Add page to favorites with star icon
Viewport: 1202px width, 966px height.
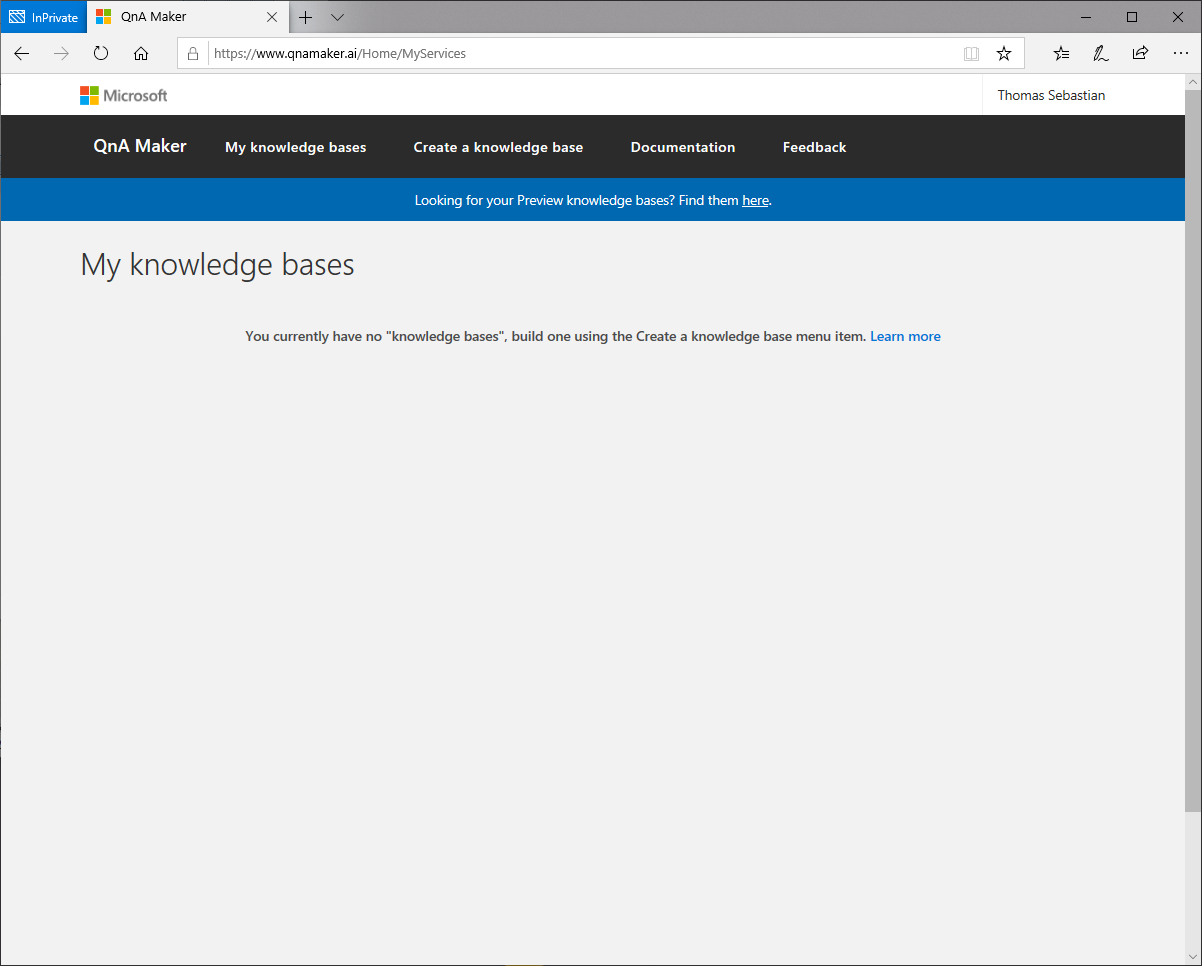point(1004,54)
